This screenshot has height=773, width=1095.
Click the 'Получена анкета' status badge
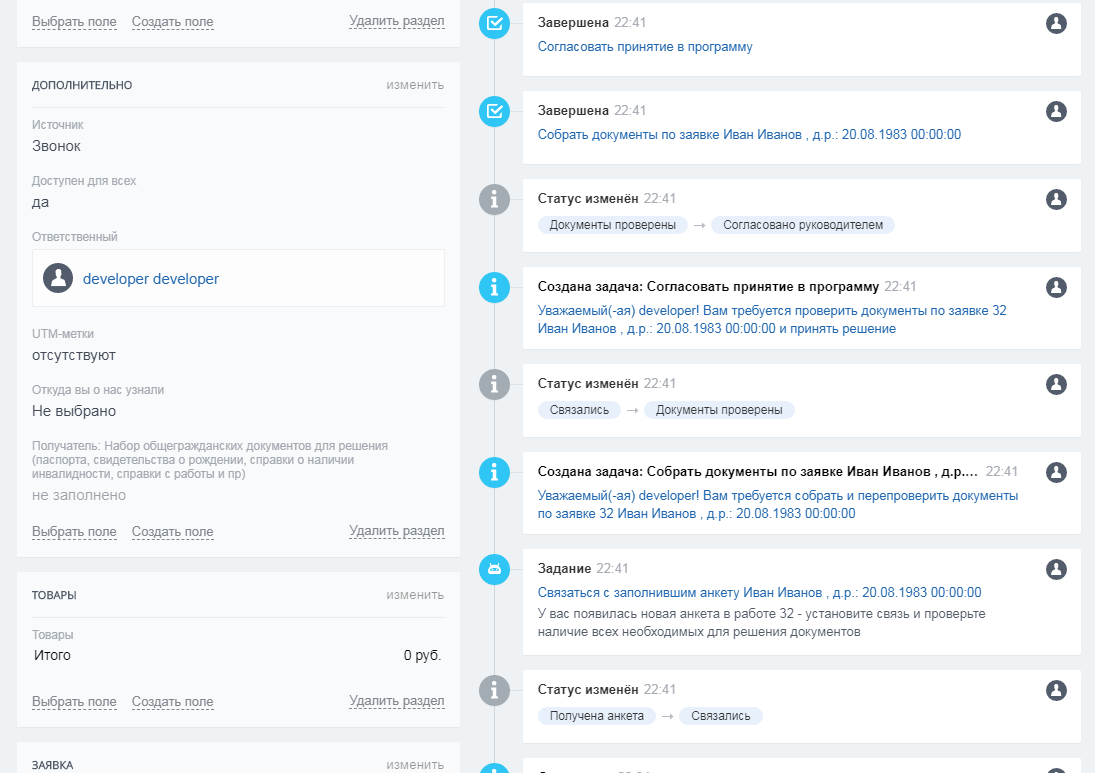(x=597, y=716)
